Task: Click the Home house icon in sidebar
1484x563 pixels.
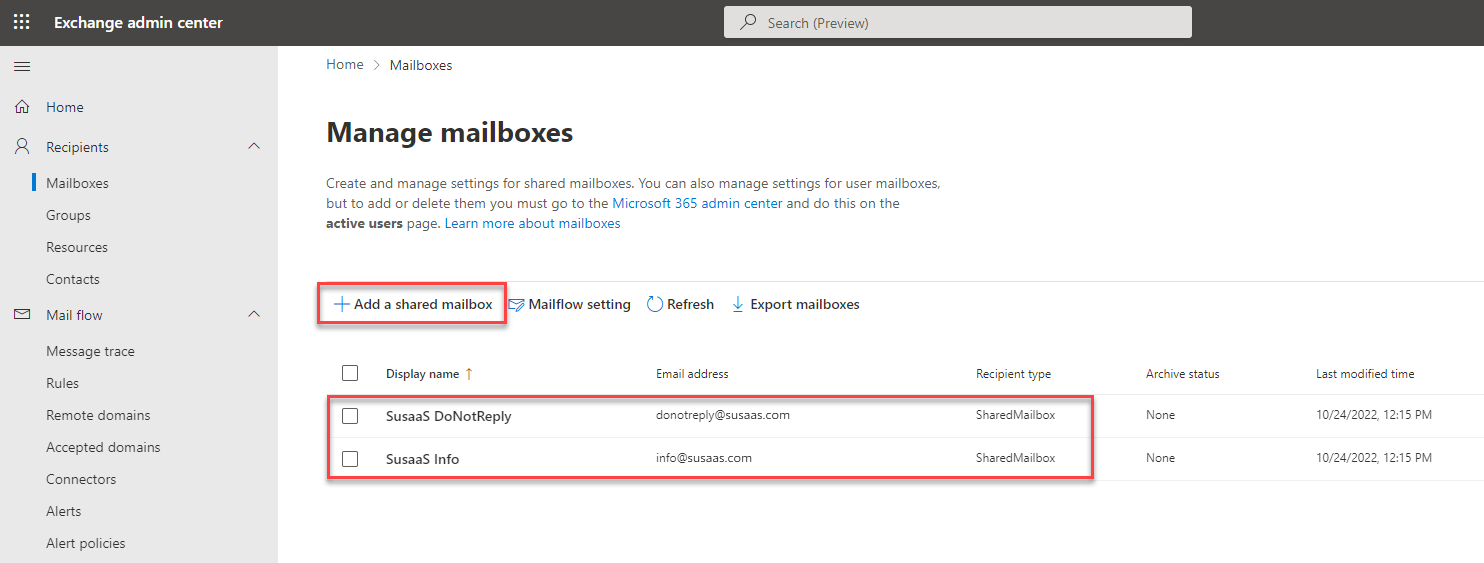Action: 22,107
